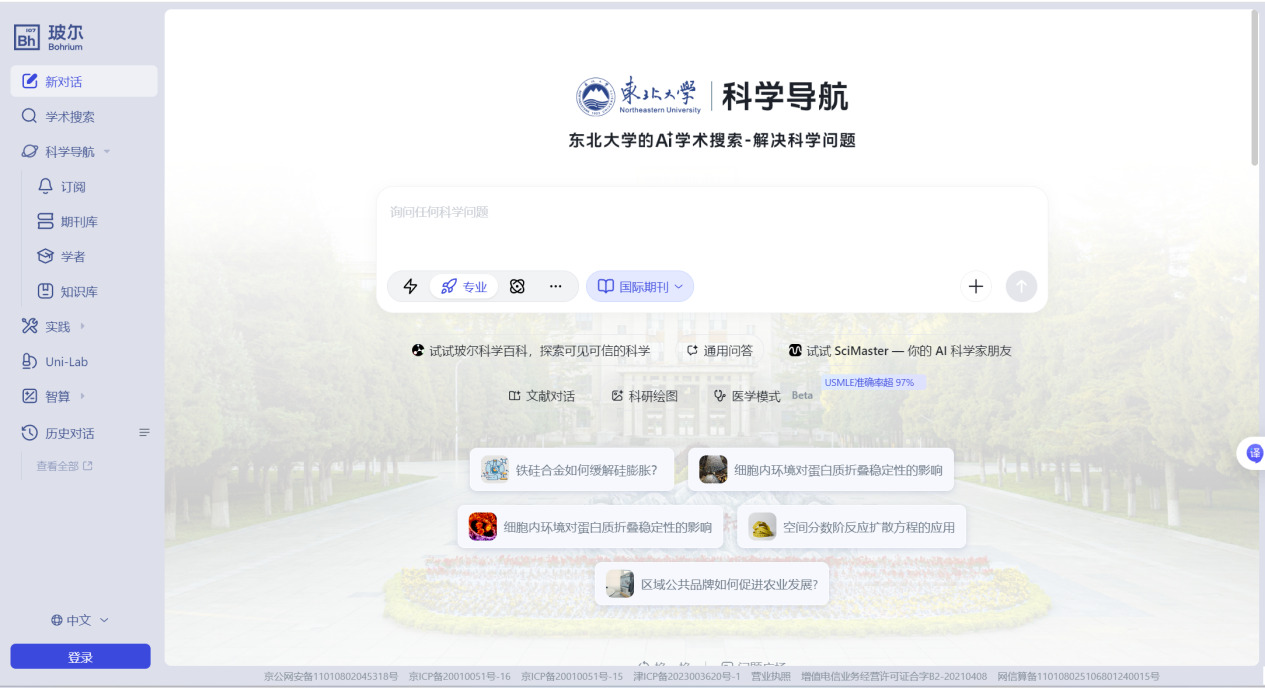Select the atom deep research mode icon
The width and height of the screenshot is (1265, 688).
click(517, 287)
